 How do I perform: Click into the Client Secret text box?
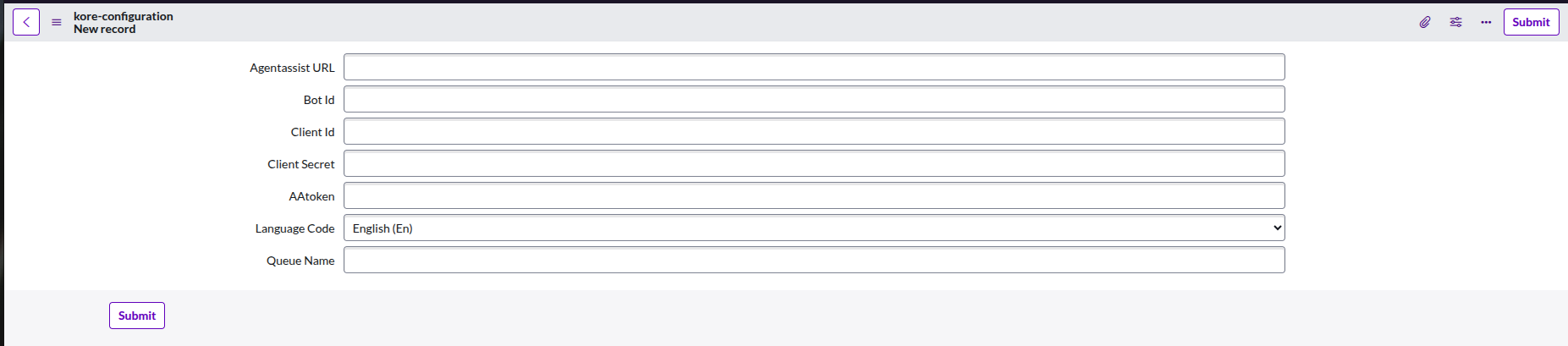(813, 164)
